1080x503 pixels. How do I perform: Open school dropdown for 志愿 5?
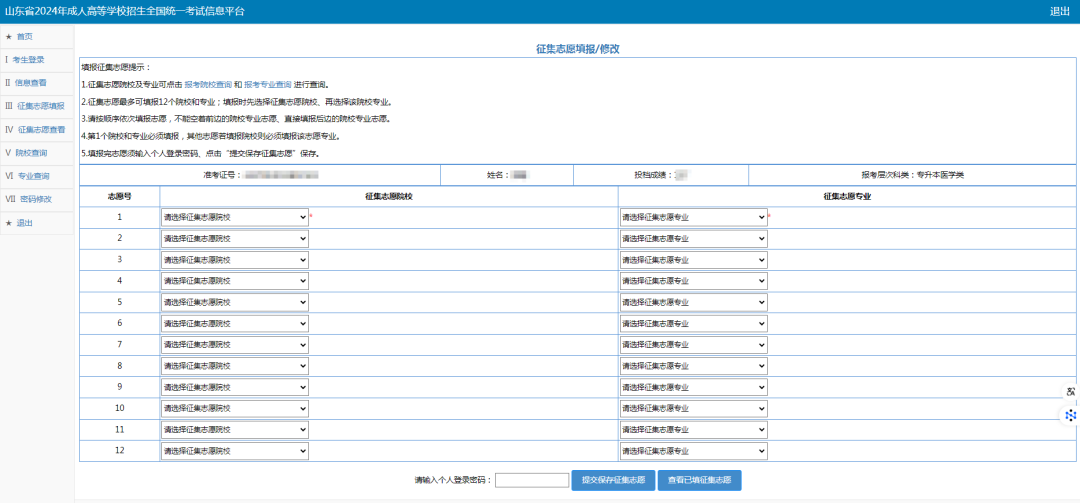click(234, 302)
